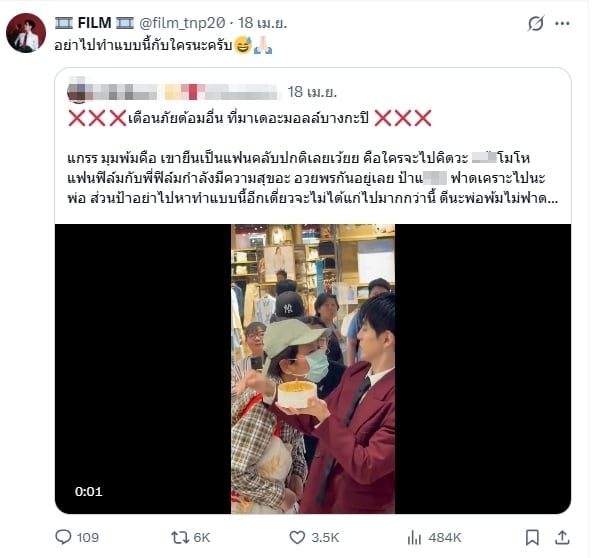The image size is (601, 558).
Task: Open the three-dot more options menu
Action: [x=562, y=23]
